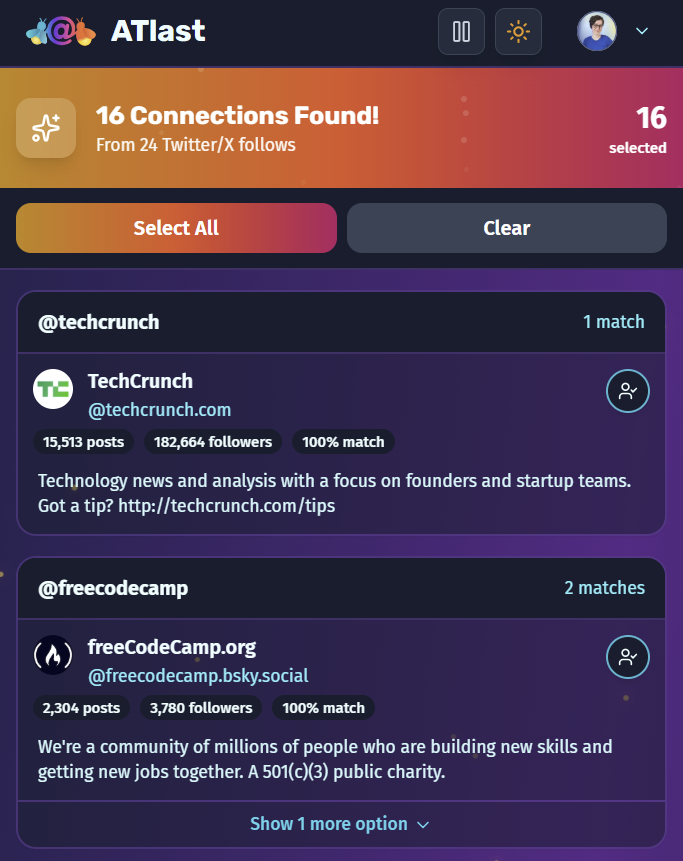Viewport: 683px width, 861px height.
Task: Click the 2 matches label for freecodecamp
Action: (x=604, y=588)
